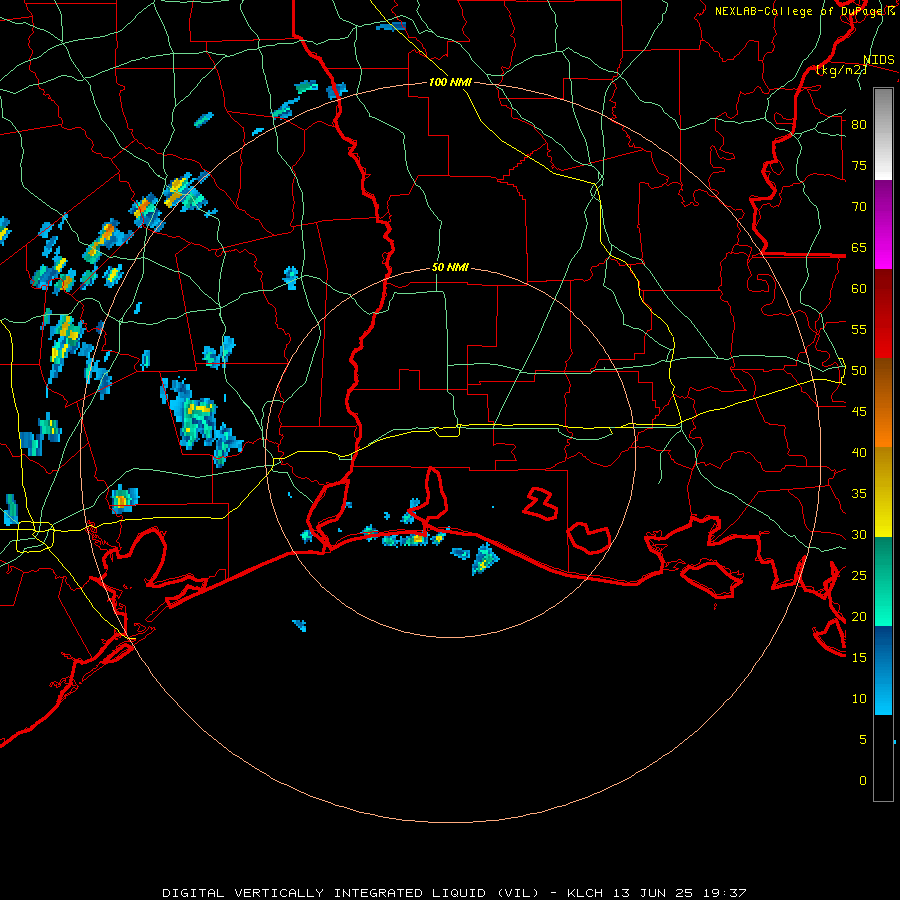This screenshot has width=900, height=900.
Task: Select the 0 value on the scale
Action: coord(862,781)
